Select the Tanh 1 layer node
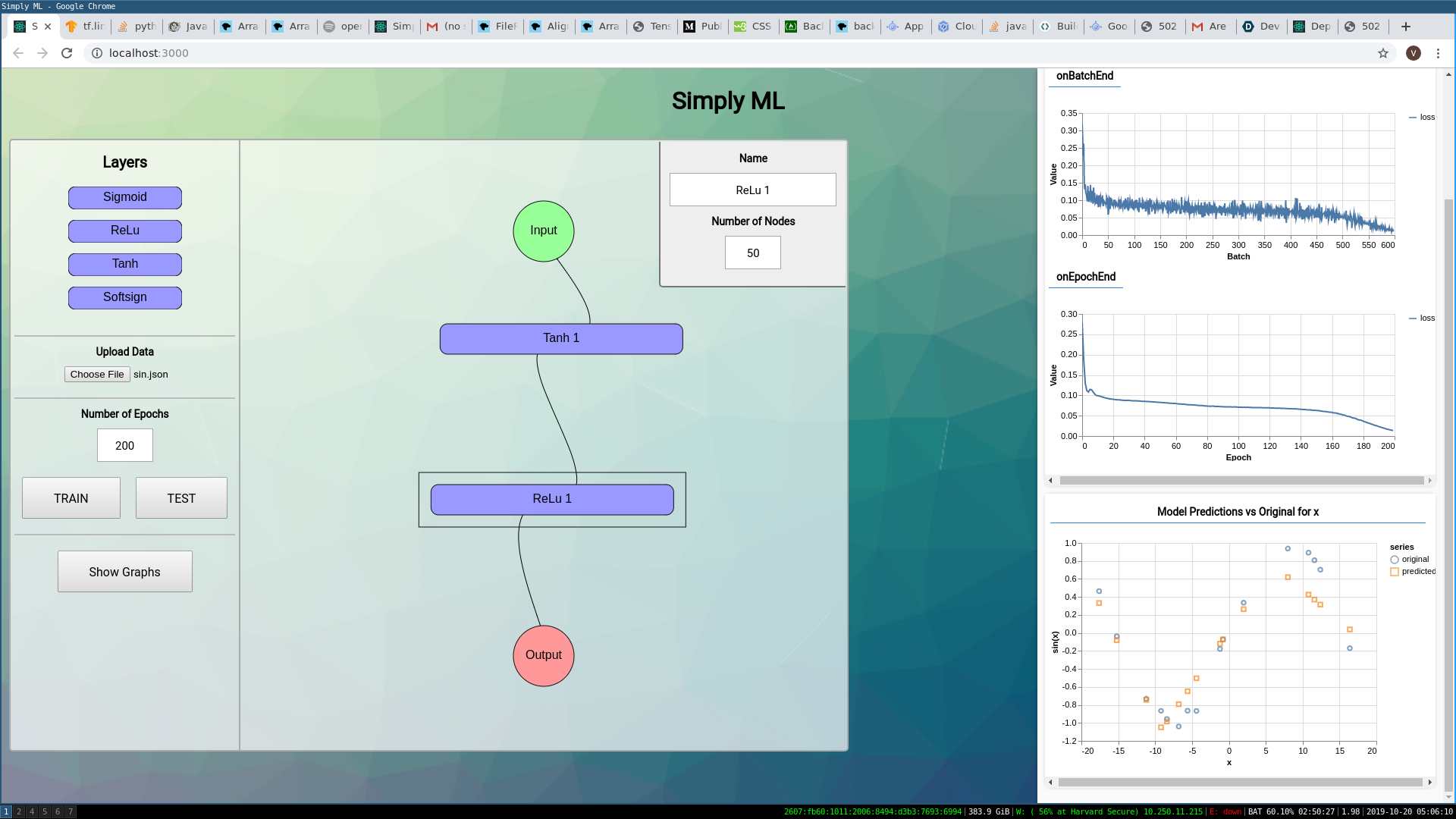The height and width of the screenshot is (819, 1456). pos(561,338)
